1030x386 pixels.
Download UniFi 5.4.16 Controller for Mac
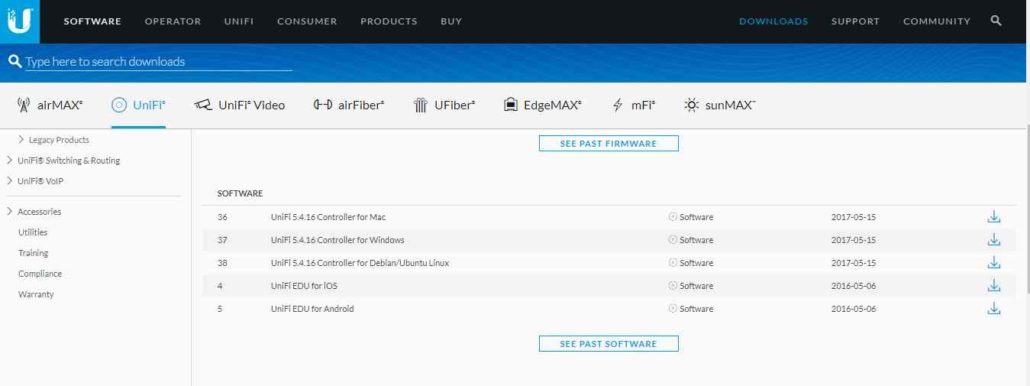[x=994, y=217]
